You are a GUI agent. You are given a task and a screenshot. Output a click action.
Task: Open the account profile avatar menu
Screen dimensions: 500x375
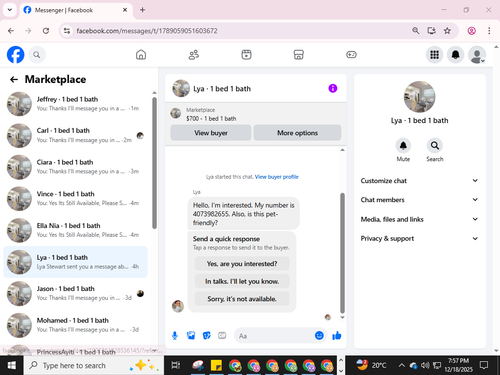point(477,55)
